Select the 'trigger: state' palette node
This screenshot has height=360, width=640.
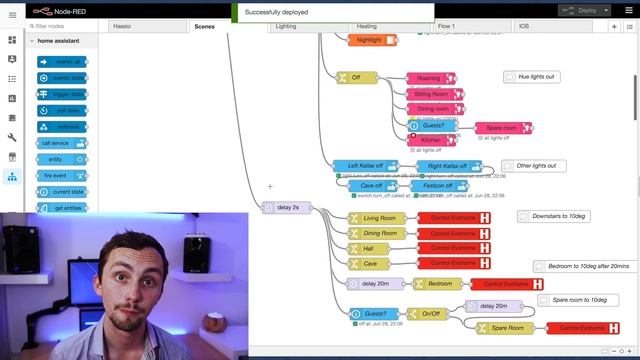point(62,94)
